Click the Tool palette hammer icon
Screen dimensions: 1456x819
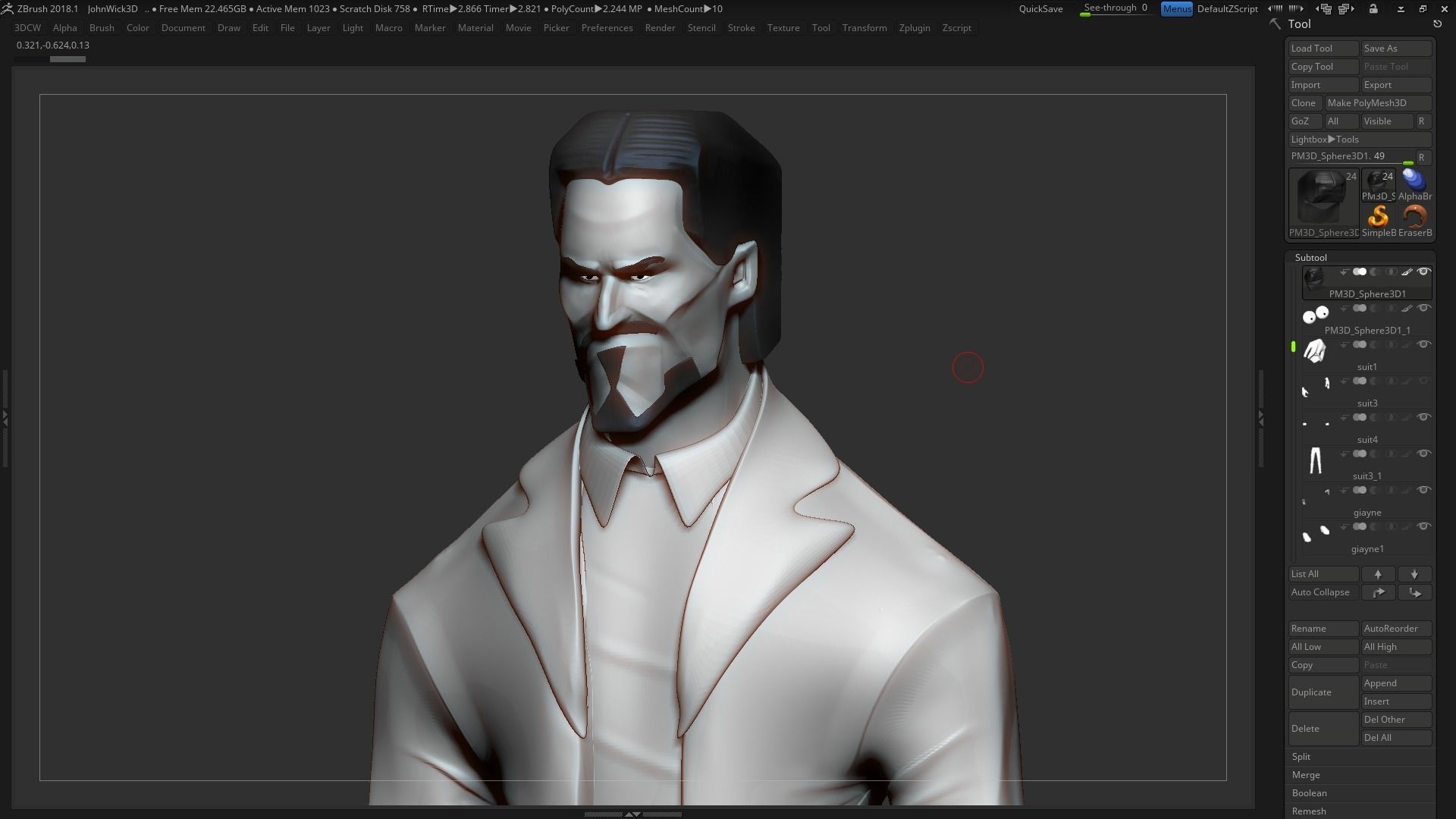coord(1276,24)
